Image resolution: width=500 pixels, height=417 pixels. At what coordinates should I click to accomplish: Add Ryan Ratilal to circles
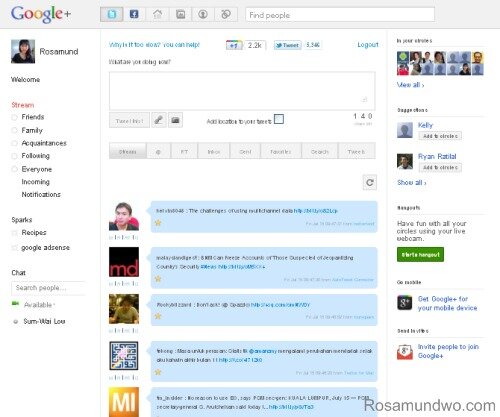440,167
